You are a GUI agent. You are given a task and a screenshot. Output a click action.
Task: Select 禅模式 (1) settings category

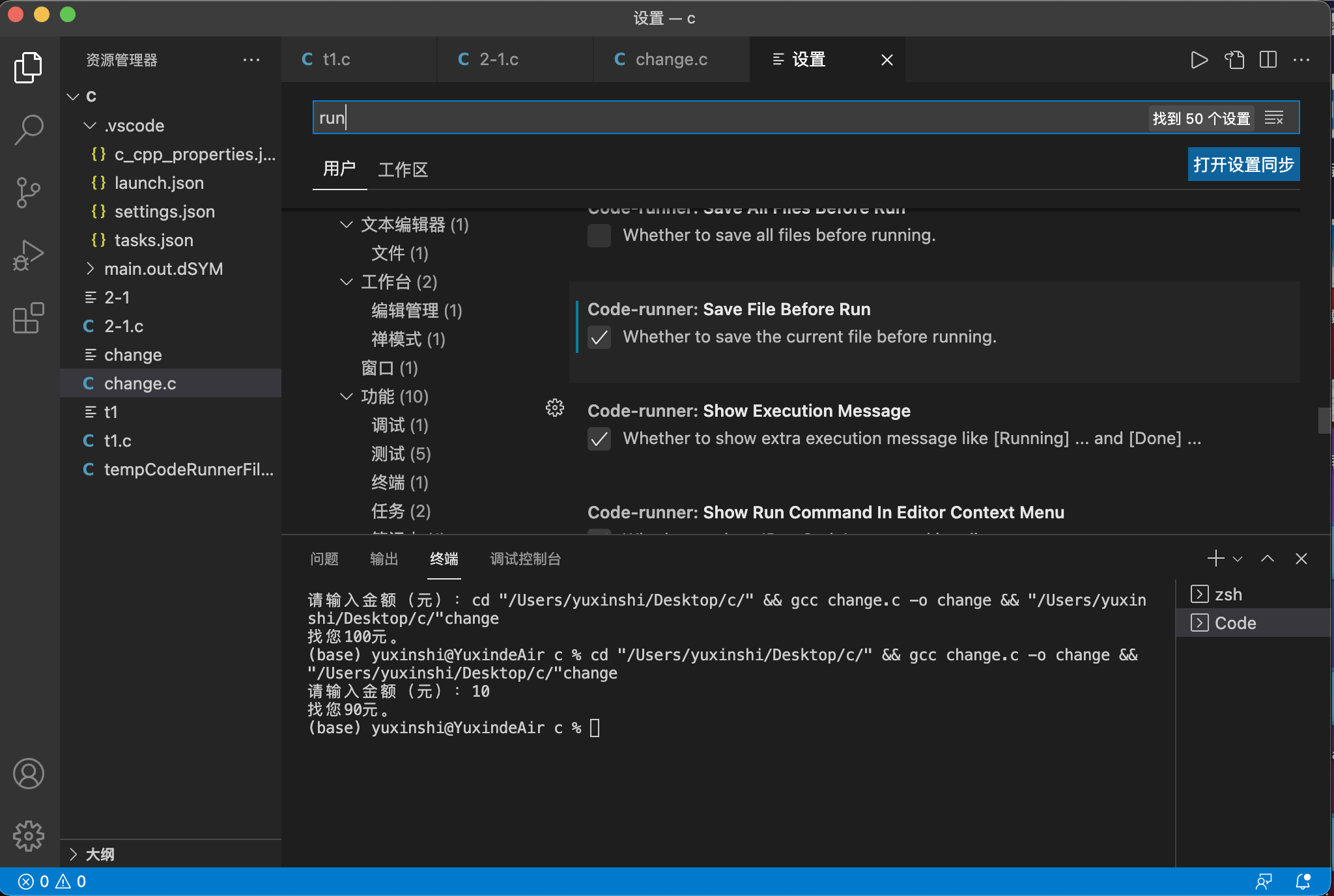pyautogui.click(x=408, y=339)
